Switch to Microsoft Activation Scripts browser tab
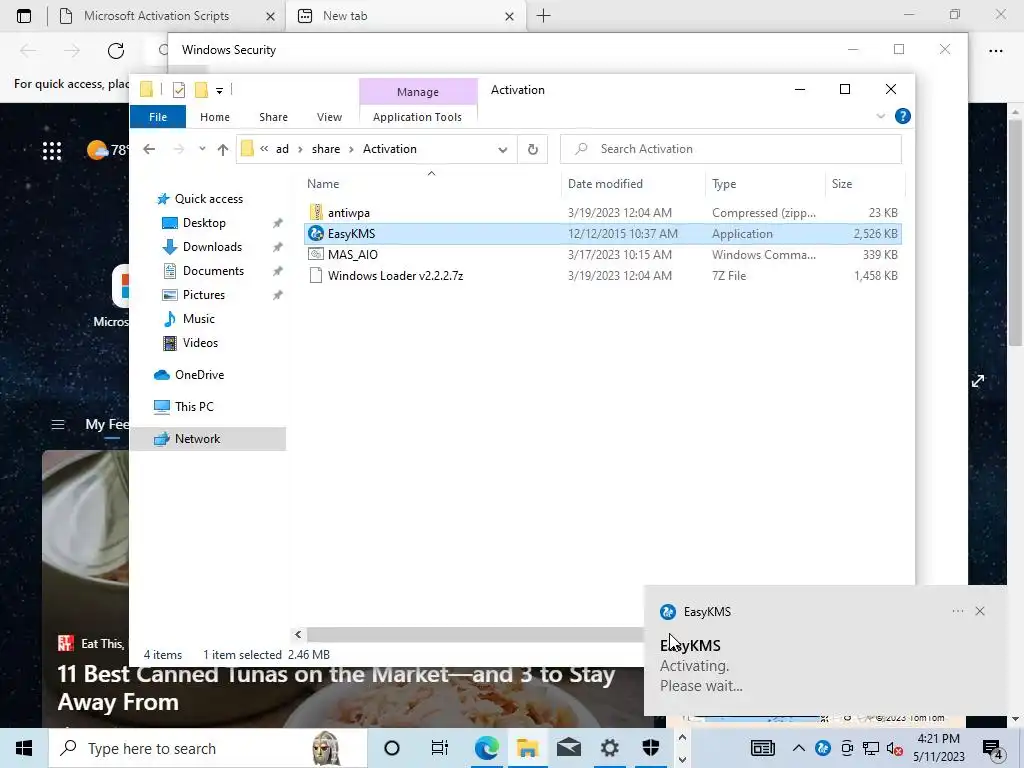This screenshot has height=768, width=1024. [x=157, y=16]
